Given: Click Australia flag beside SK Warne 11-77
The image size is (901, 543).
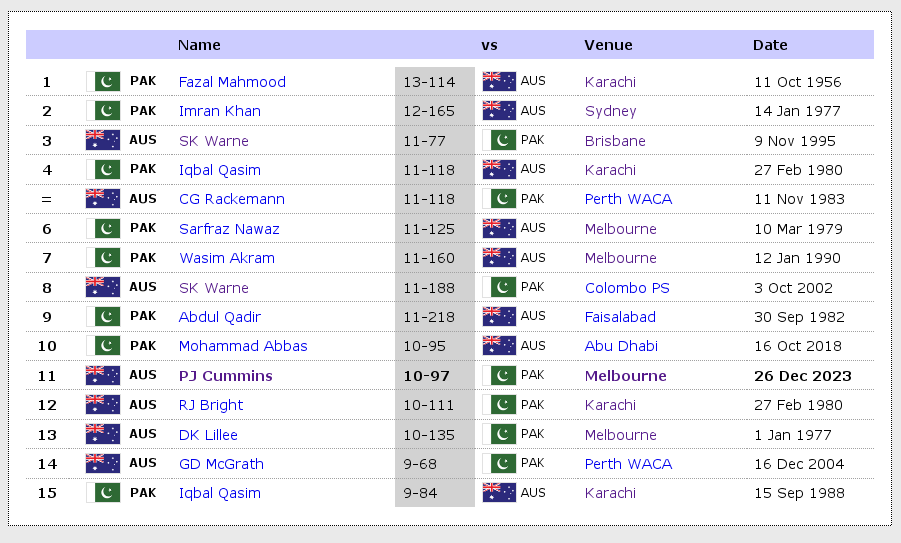Looking at the screenshot, I should click(x=103, y=140).
